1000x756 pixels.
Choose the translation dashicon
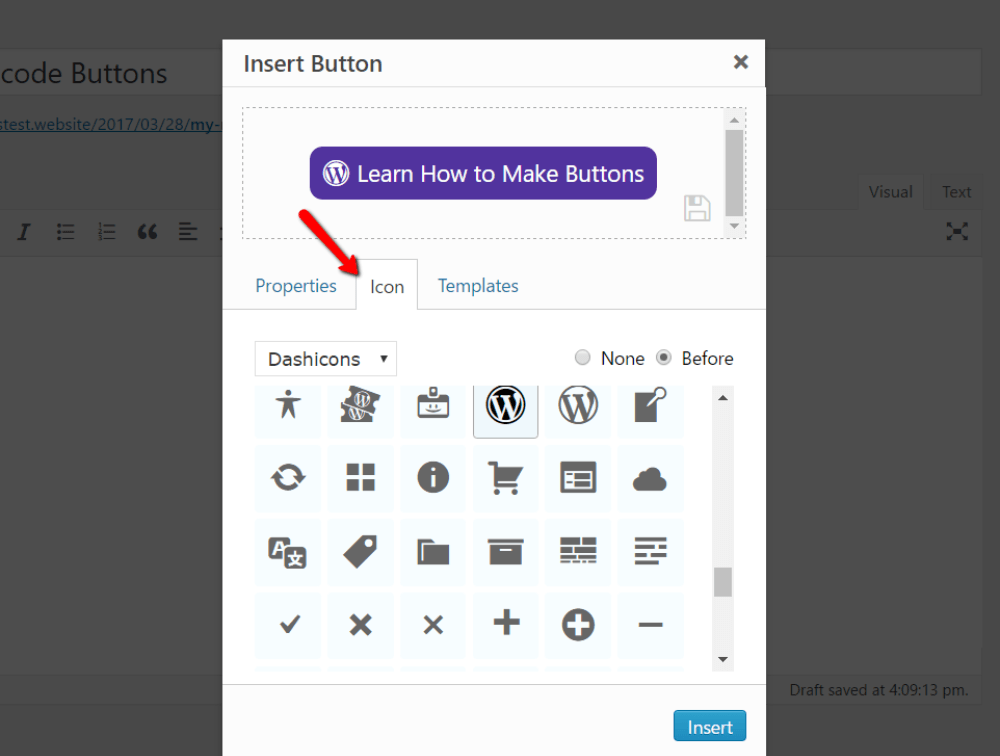288,551
